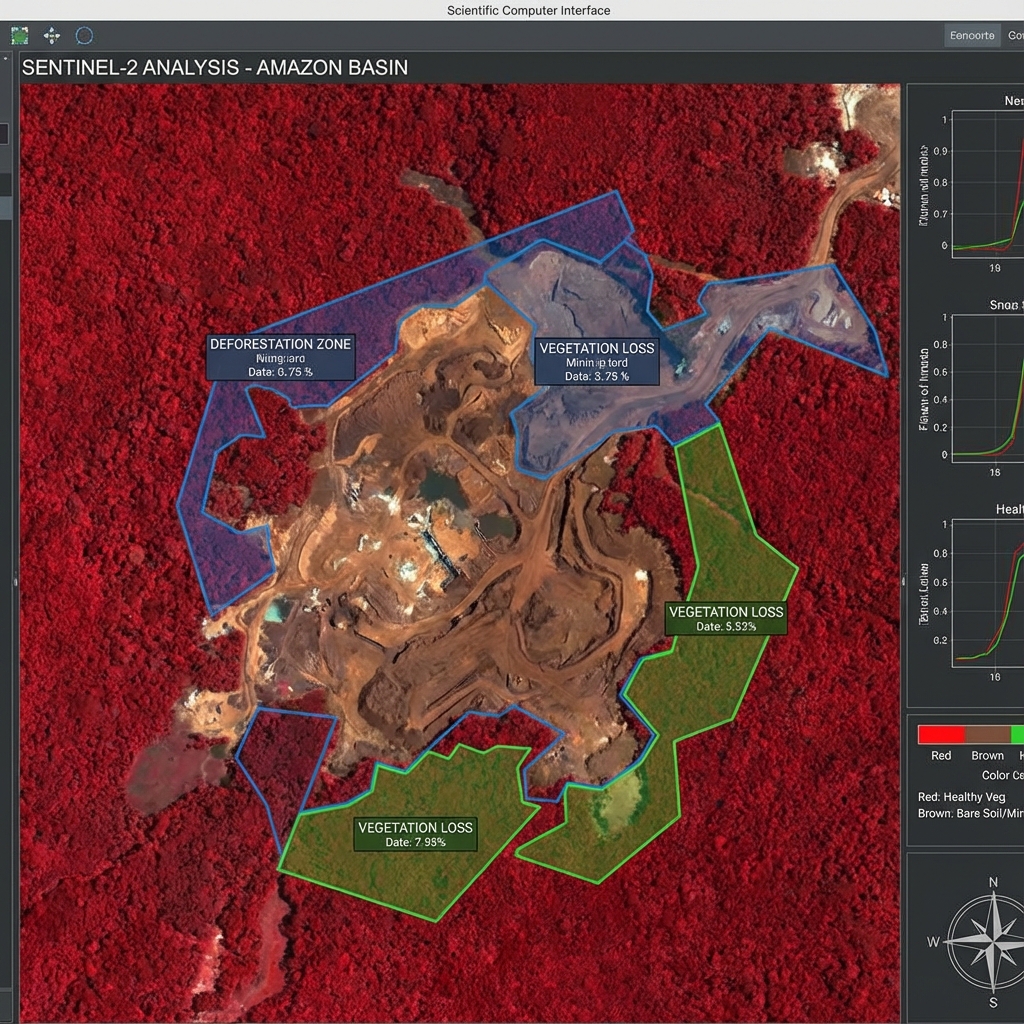This screenshot has height=1024, width=1024.
Task: Click the partially visible Go button
Action: coord(1015,35)
